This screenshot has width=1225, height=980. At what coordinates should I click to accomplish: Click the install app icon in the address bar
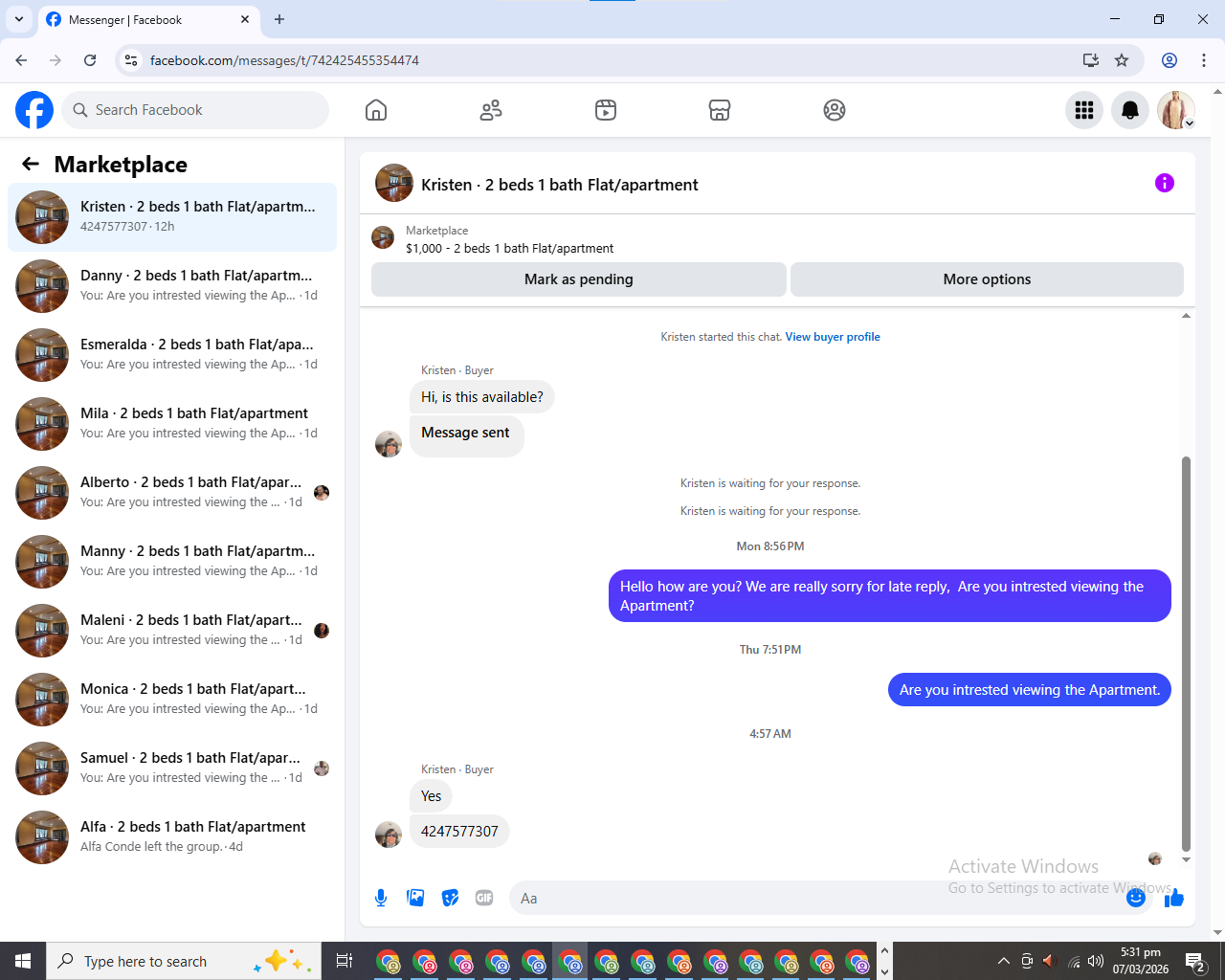pyautogui.click(x=1090, y=60)
